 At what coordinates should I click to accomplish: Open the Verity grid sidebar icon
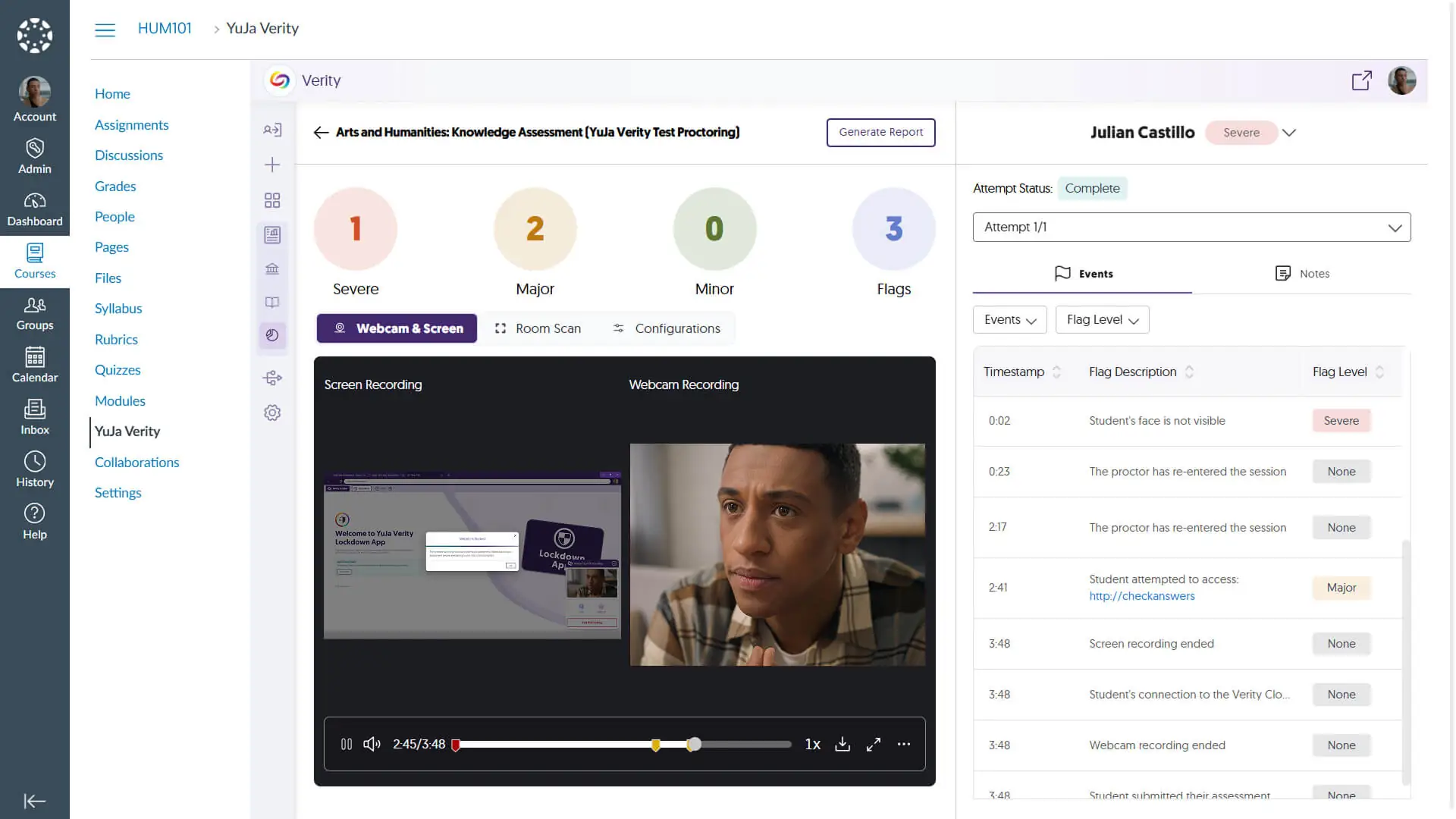(272, 199)
